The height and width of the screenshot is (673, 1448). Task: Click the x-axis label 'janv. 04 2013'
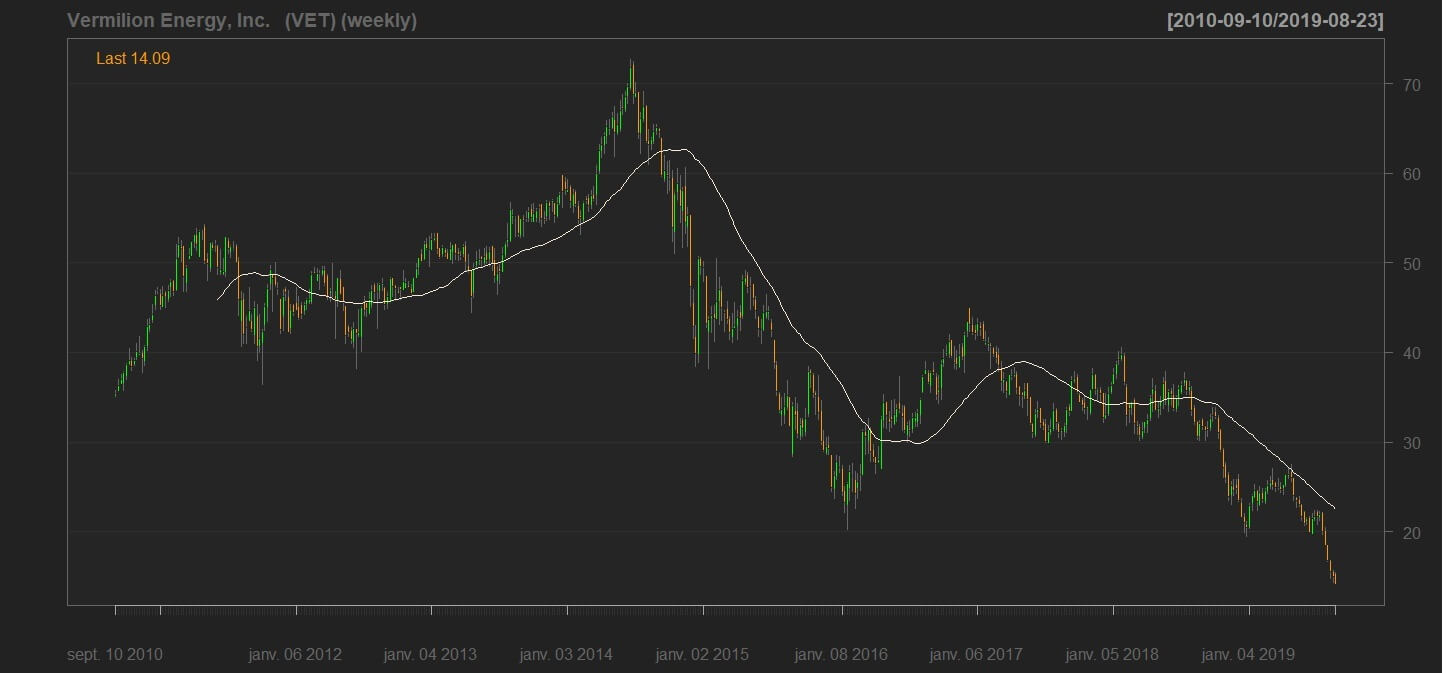(x=430, y=655)
